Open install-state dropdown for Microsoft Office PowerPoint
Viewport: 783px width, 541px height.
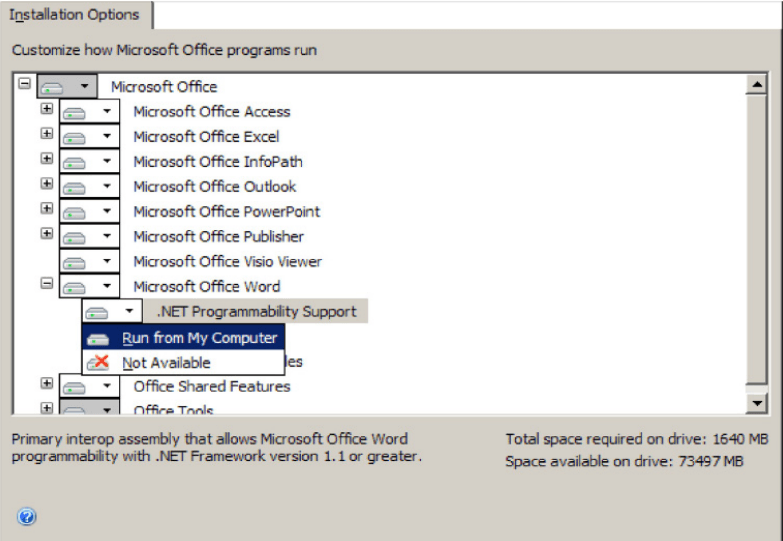coord(89,211)
